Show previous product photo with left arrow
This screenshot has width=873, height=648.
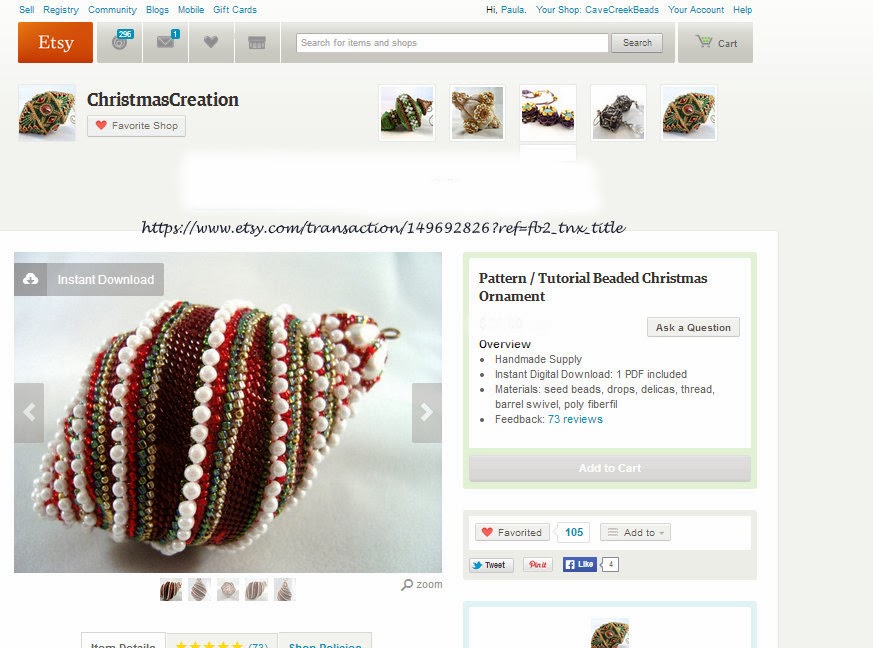[x=29, y=413]
